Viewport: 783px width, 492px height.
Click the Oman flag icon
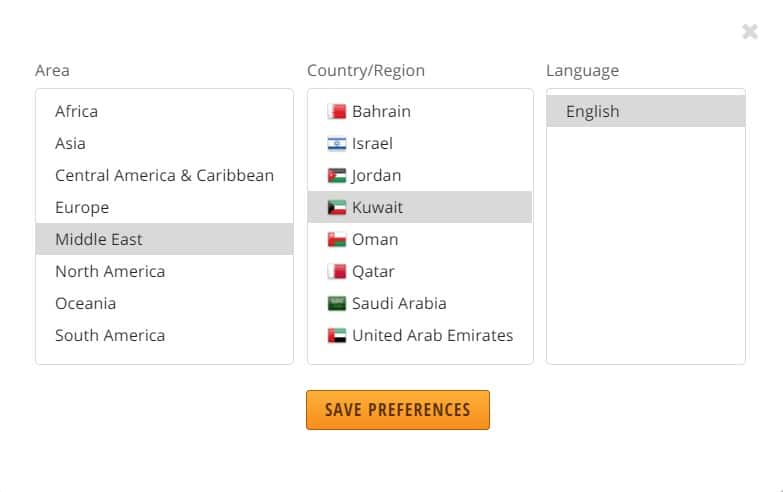[x=337, y=239]
